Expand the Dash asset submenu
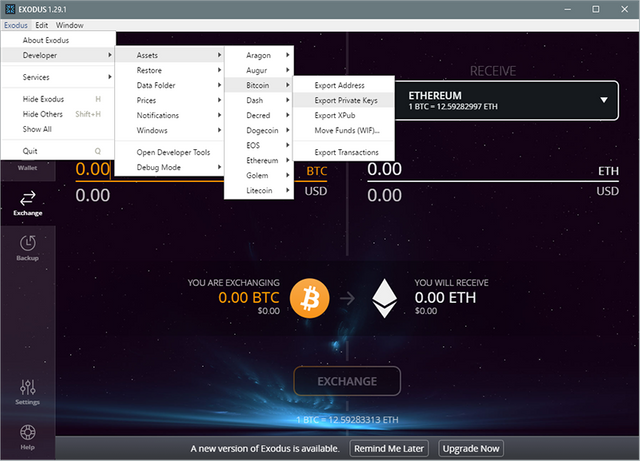This screenshot has width=640, height=461. [x=259, y=100]
